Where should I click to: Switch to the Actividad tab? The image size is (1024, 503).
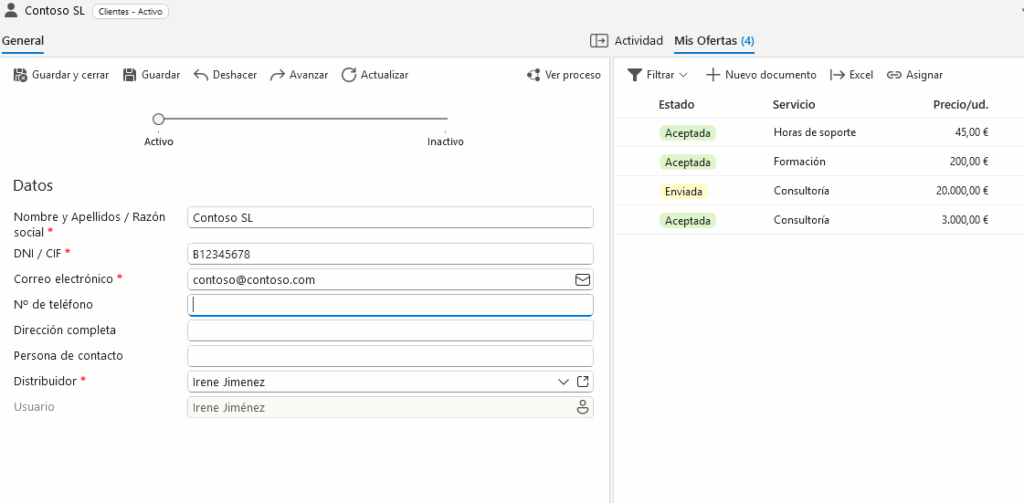click(x=627, y=41)
